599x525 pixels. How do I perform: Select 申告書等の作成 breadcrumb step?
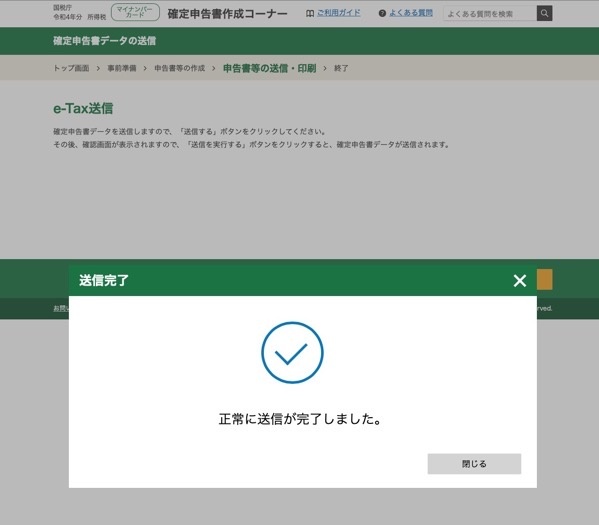coord(180,68)
